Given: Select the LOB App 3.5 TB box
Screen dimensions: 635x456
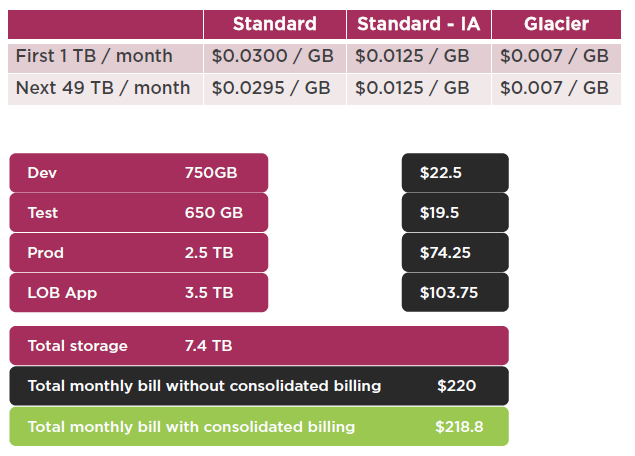Looking at the screenshot, I should click(x=139, y=292).
